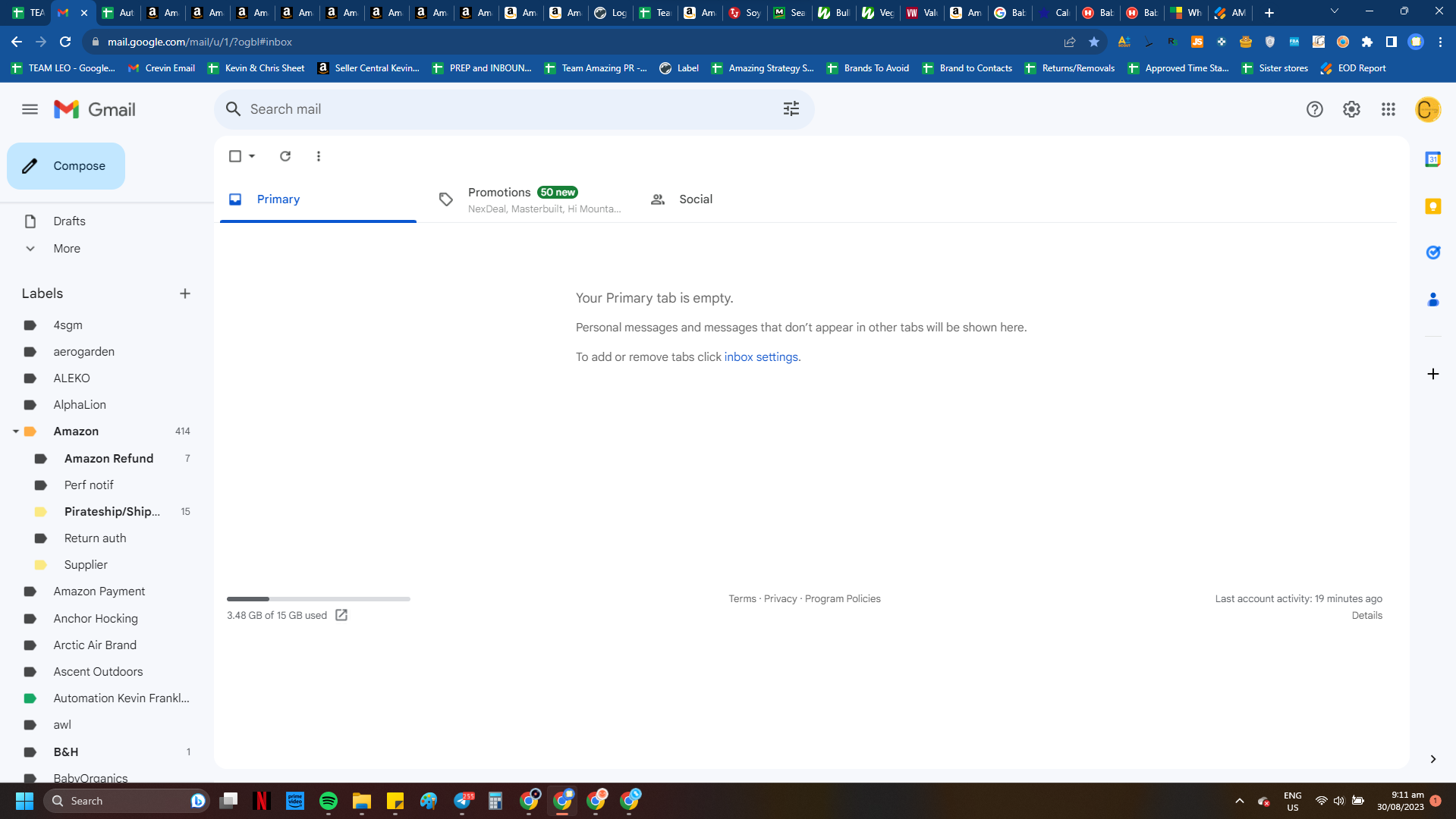1456x819 pixels.
Task: Switch to the Primary tab
Action: (x=318, y=199)
